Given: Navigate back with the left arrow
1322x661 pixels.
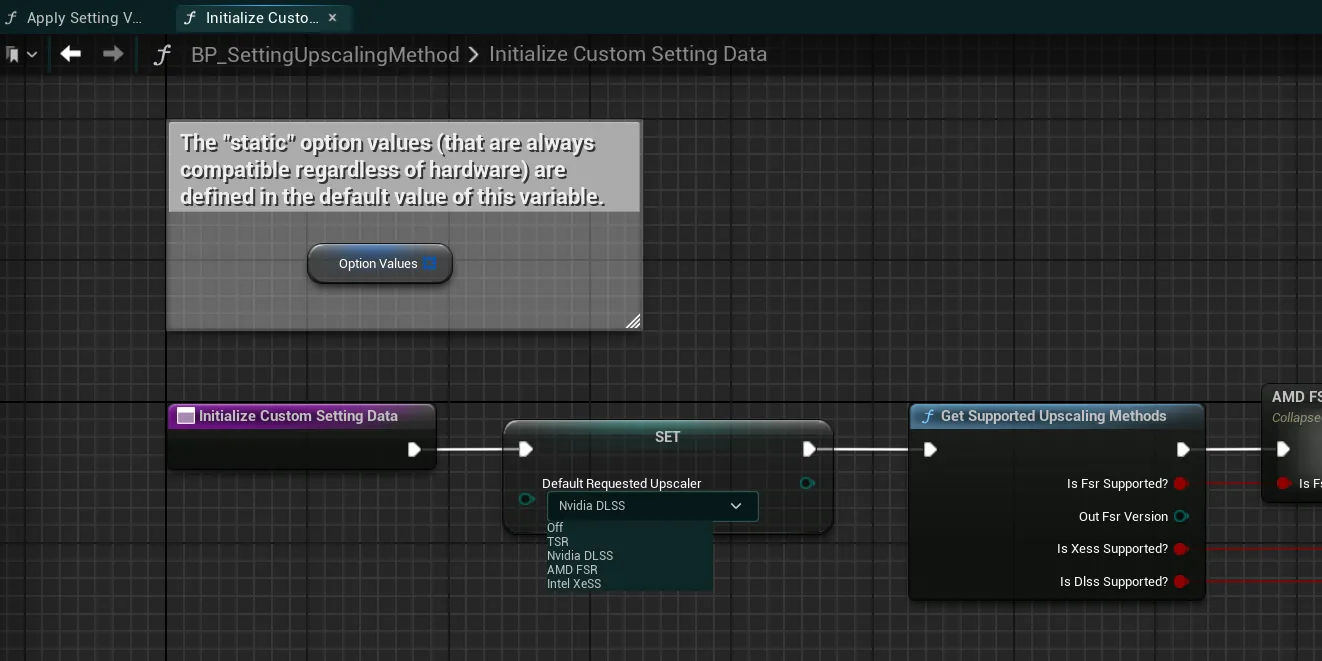Looking at the screenshot, I should coord(70,54).
